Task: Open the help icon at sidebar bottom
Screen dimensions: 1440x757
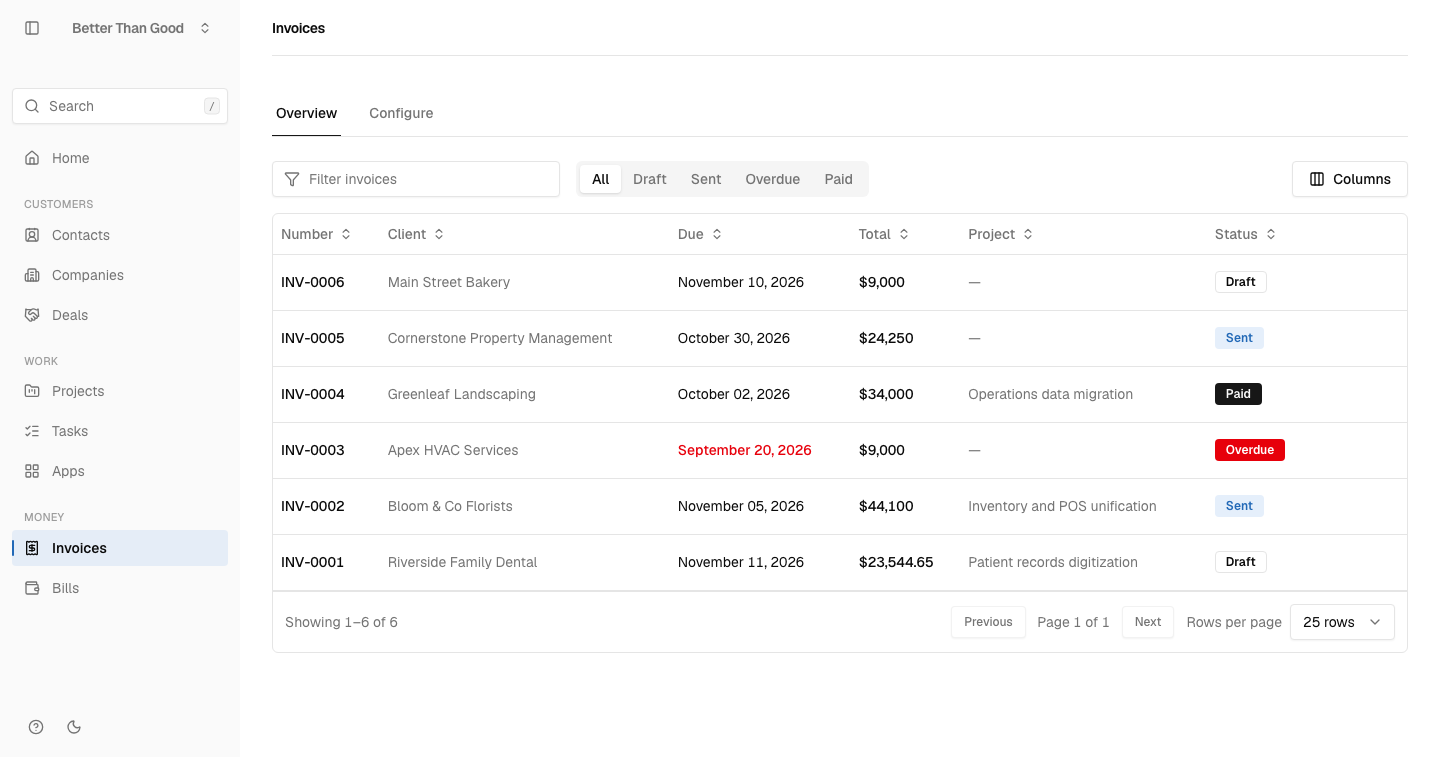Action: pyautogui.click(x=36, y=727)
